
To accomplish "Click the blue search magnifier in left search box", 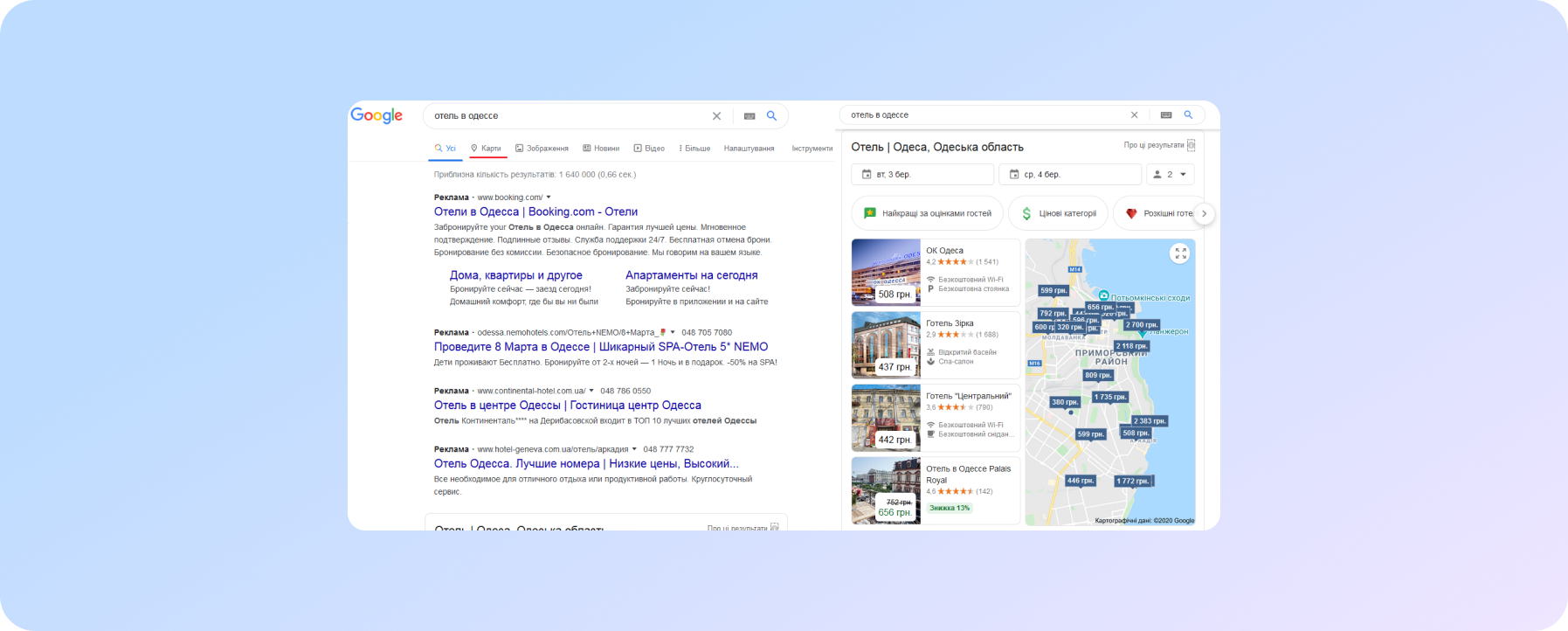I will click(771, 115).
